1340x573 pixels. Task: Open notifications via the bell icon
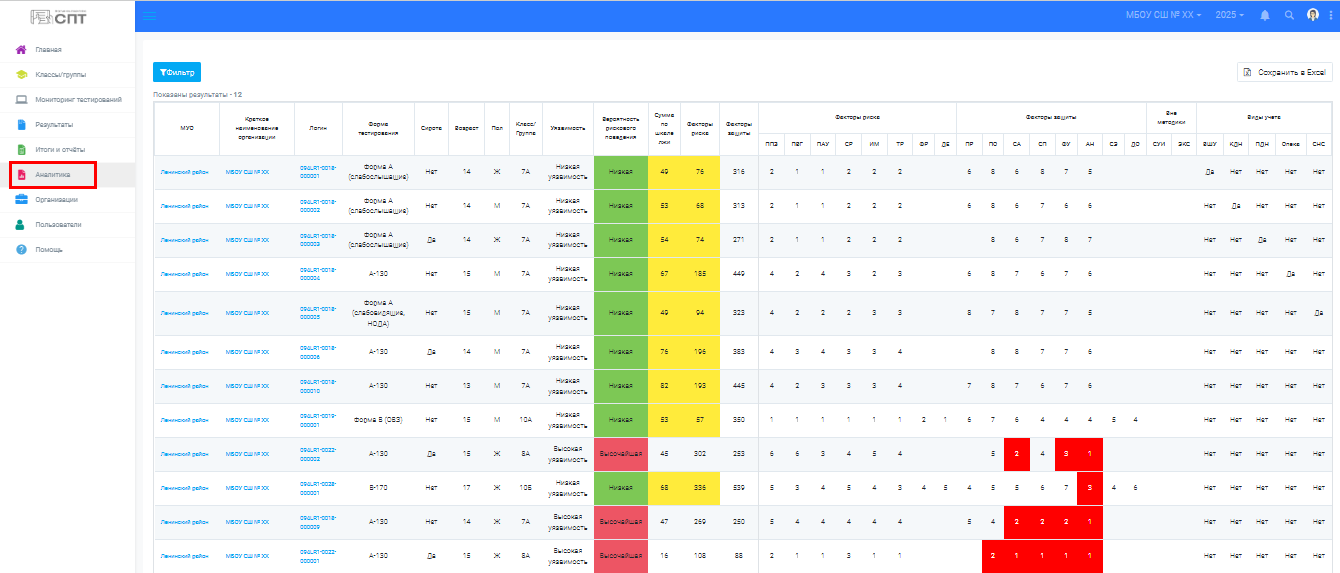coord(1265,15)
